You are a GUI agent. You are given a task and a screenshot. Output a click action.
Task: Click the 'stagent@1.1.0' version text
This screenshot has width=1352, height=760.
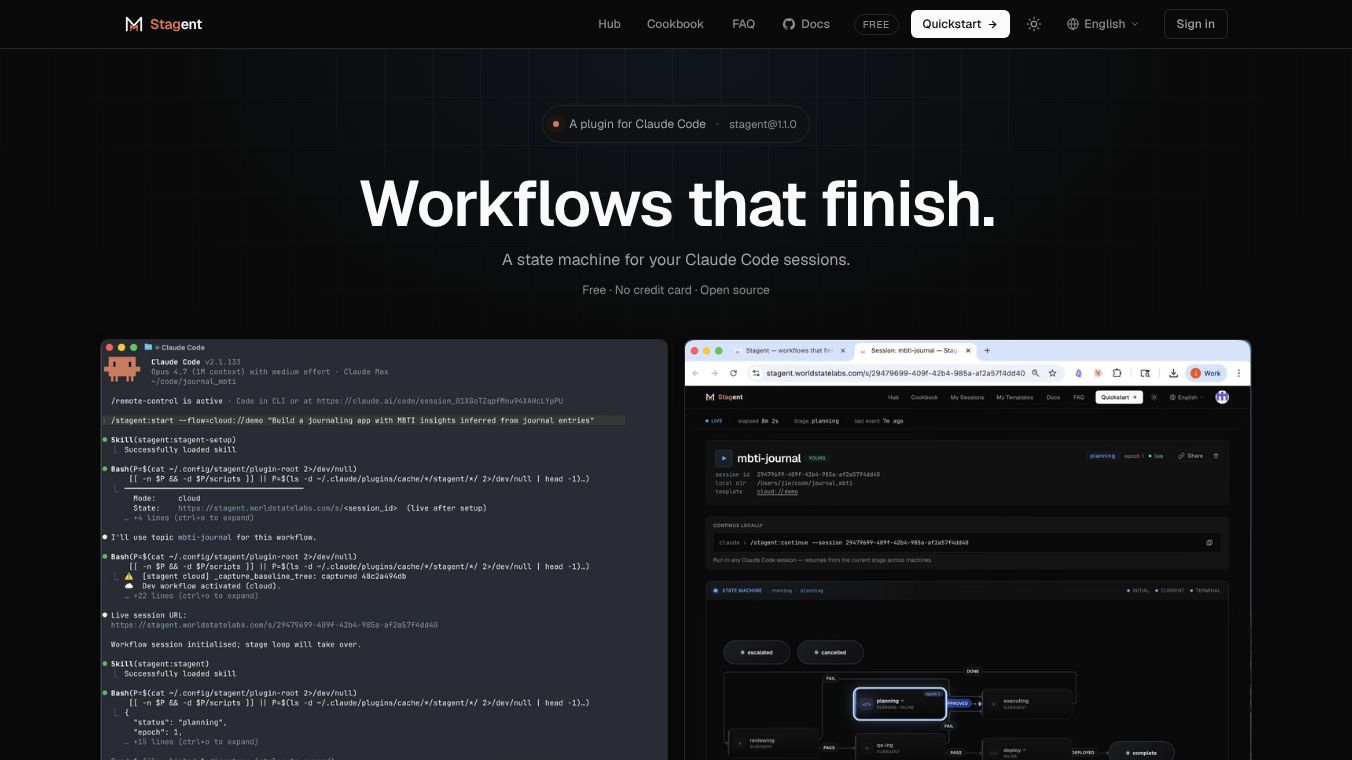pos(762,124)
